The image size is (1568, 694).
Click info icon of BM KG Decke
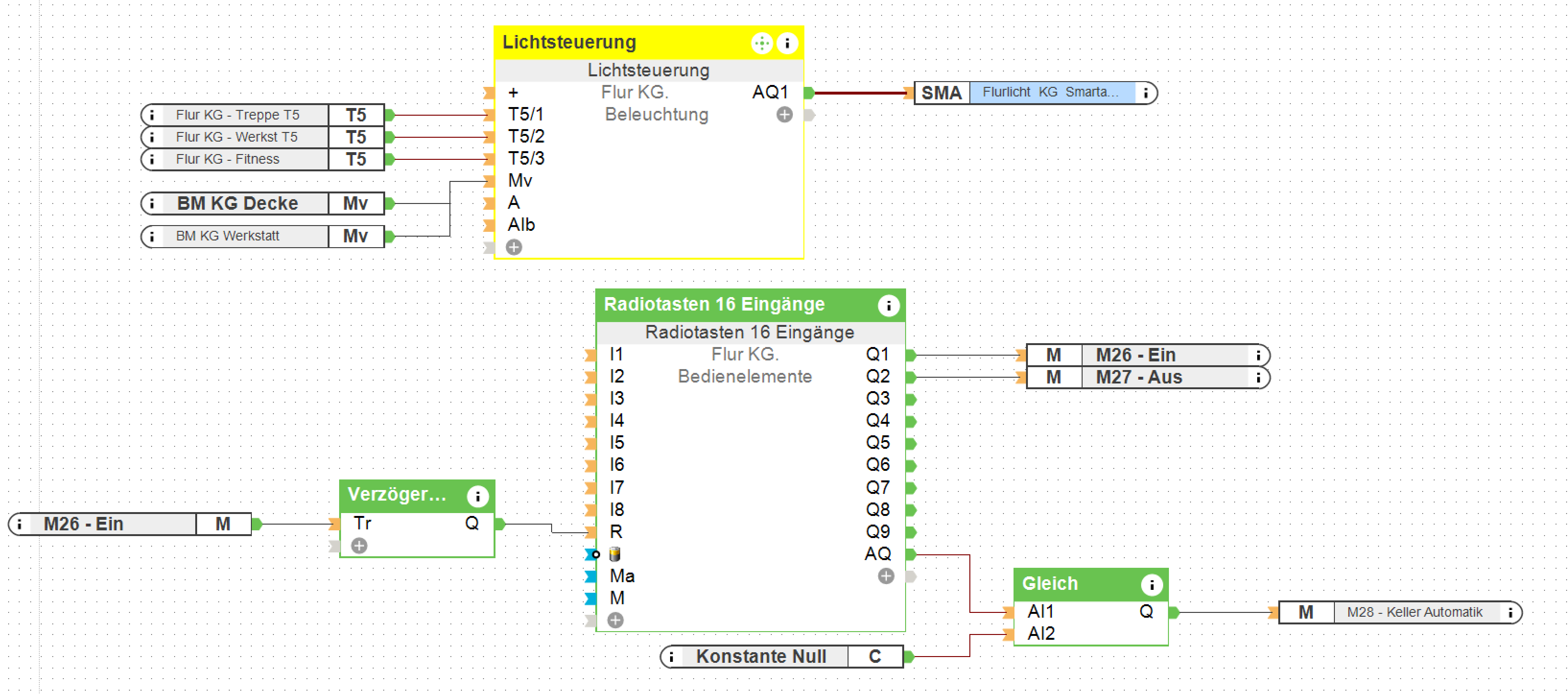[152, 203]
